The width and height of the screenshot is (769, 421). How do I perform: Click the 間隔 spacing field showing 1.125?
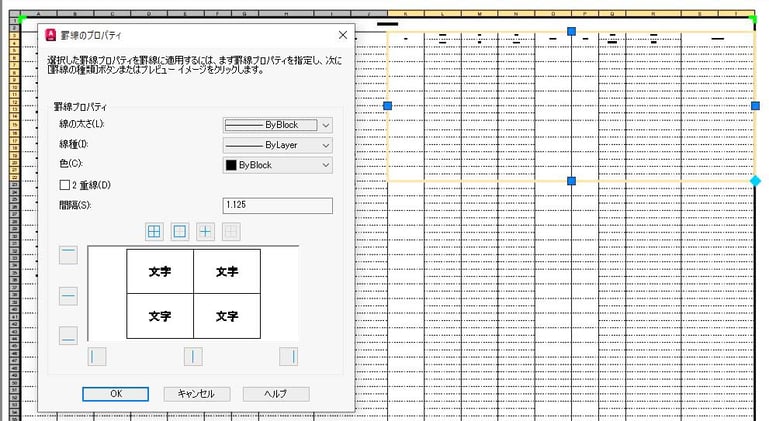point(278,205)
